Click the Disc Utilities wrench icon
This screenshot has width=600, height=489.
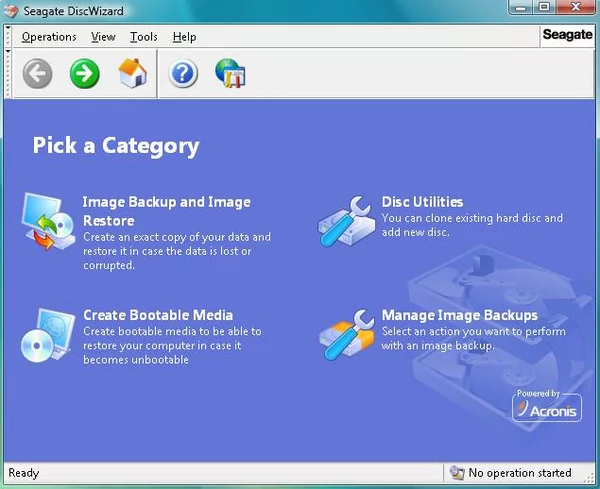pos(346,221)
